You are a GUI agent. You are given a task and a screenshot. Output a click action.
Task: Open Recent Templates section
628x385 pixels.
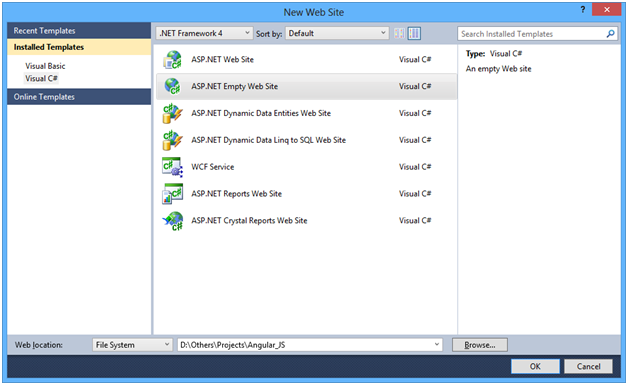(79, 30)
